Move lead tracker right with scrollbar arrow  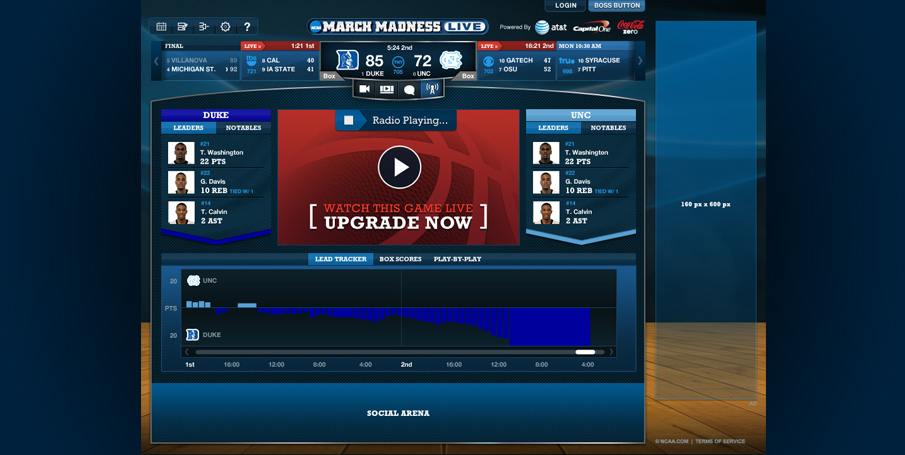click(611, 352)
